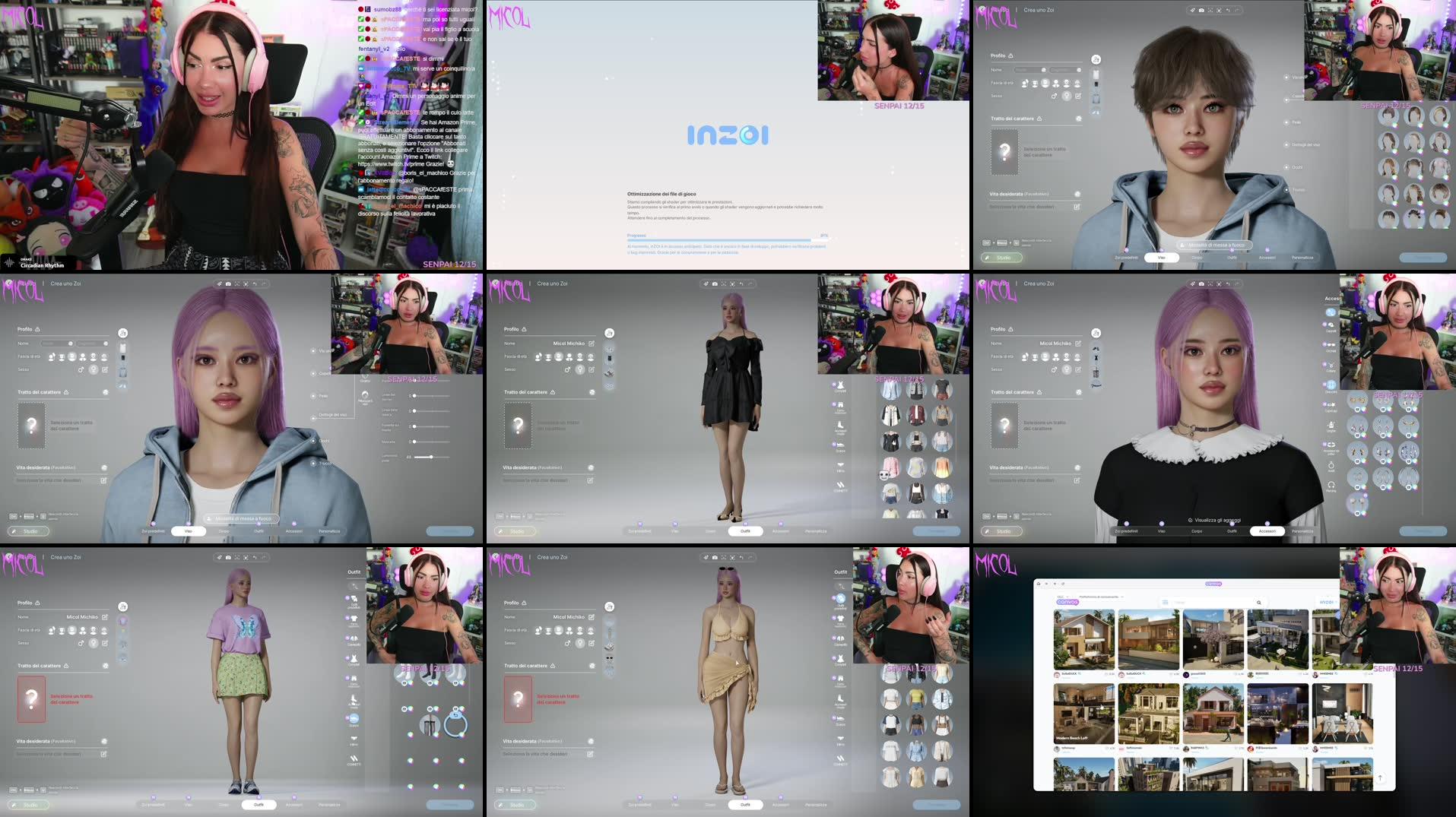Viewport: 1456px width, 817px height.
Task: Click the question-mark trait card in short-haired Zoi frame
Action: [x=1004, y=151]
